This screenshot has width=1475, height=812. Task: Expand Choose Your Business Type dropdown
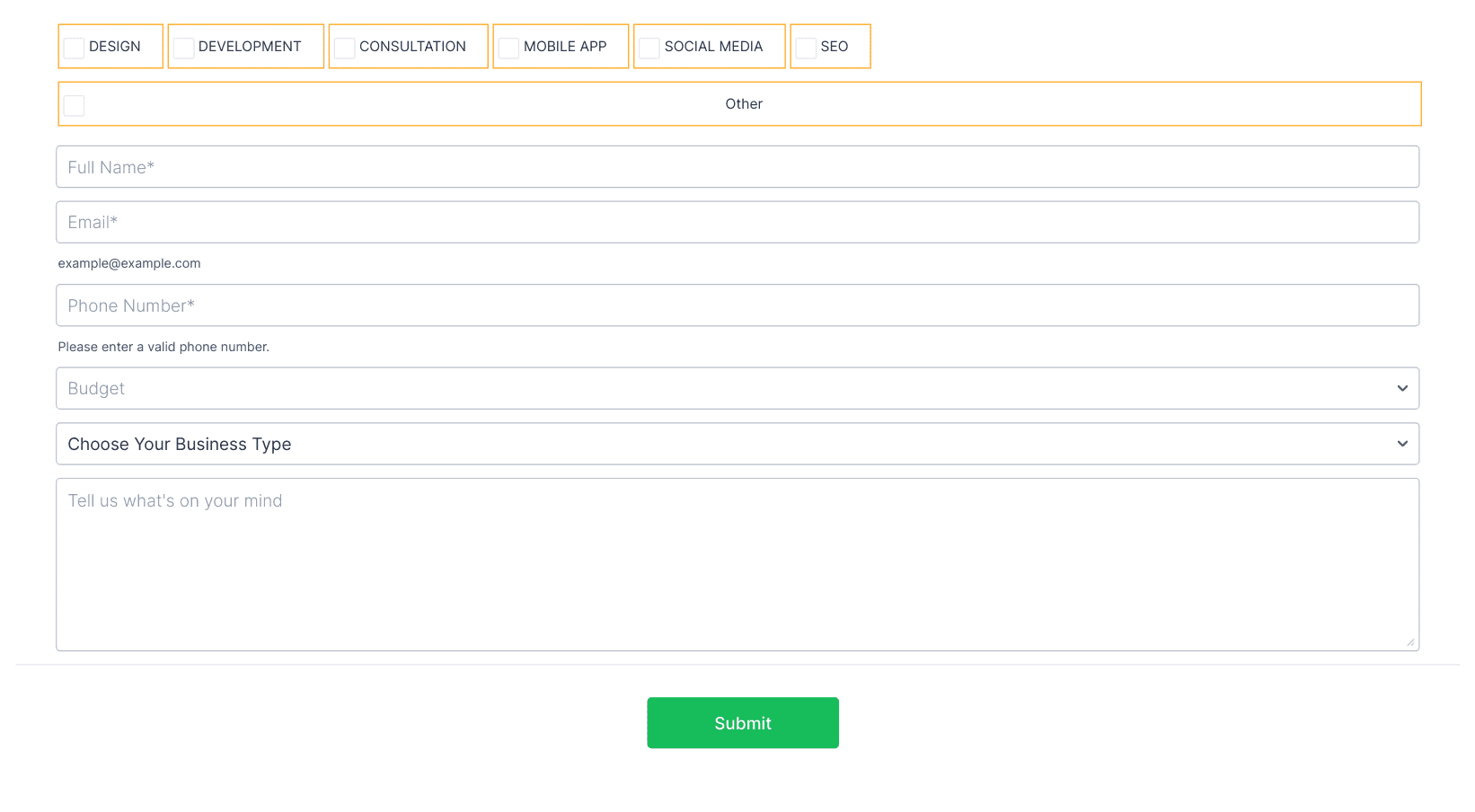(x=719, y=445)
